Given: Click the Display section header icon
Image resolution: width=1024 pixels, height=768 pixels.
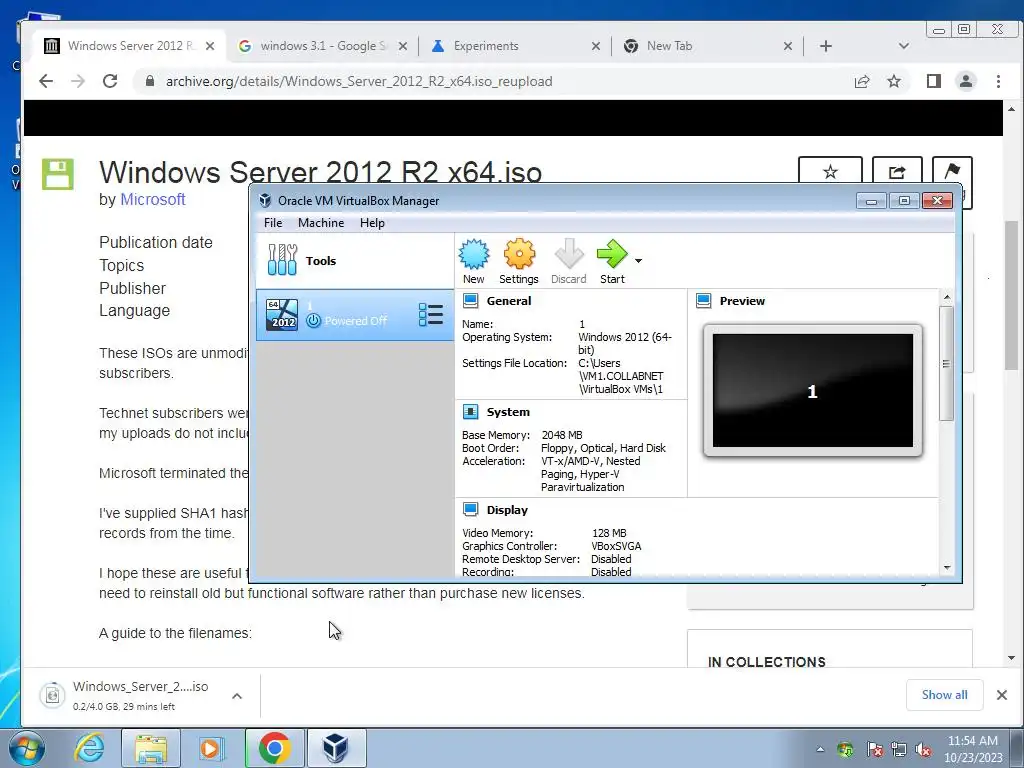Looking at the screenshot, I should [470, 509].
